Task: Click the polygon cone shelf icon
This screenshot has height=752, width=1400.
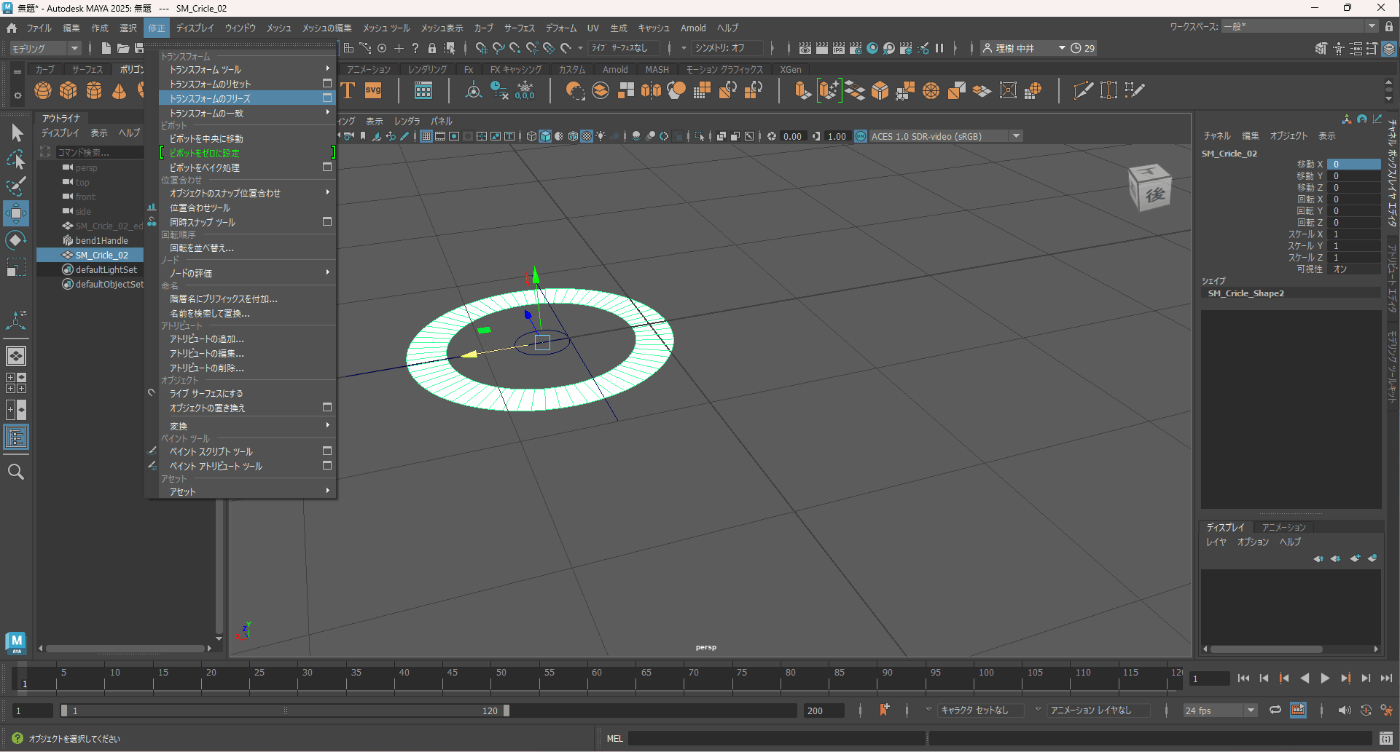Action: (x=118, y=91)
